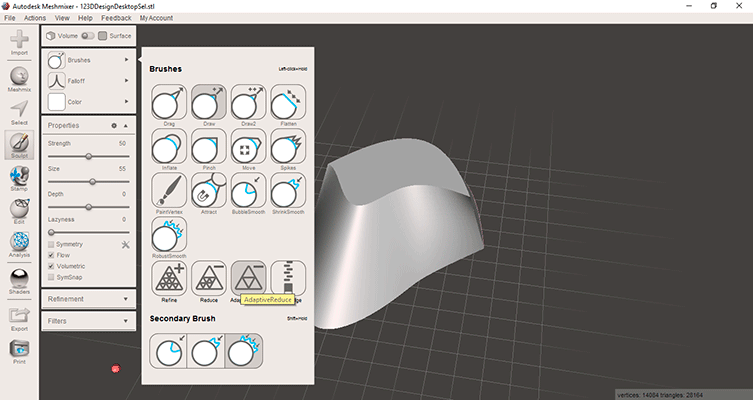This screenshot has height=400, width=753.
Task: Open the Meshmix tool
Action: [x=19, y=79]
